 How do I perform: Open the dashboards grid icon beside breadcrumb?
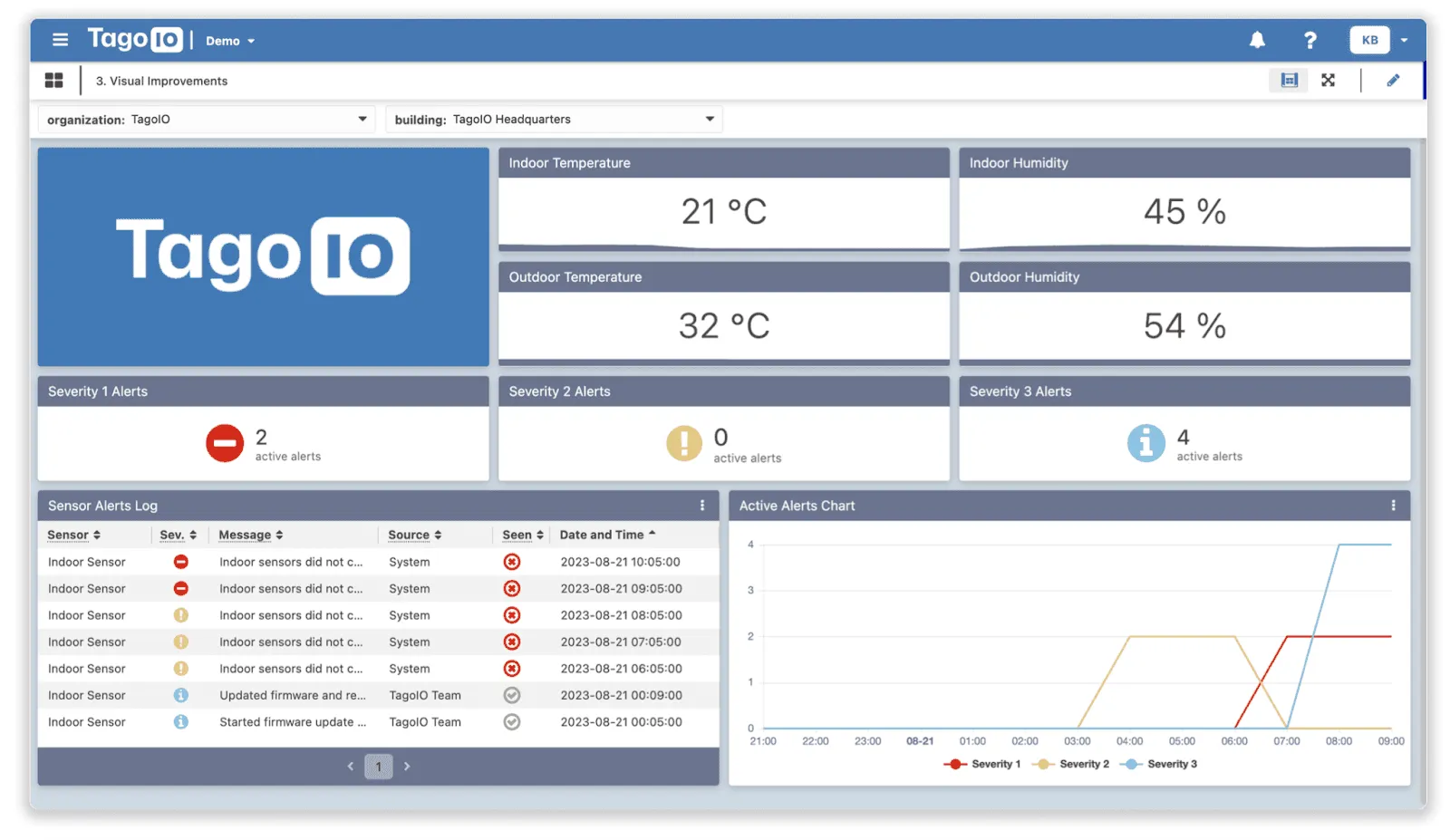(54, 80)
